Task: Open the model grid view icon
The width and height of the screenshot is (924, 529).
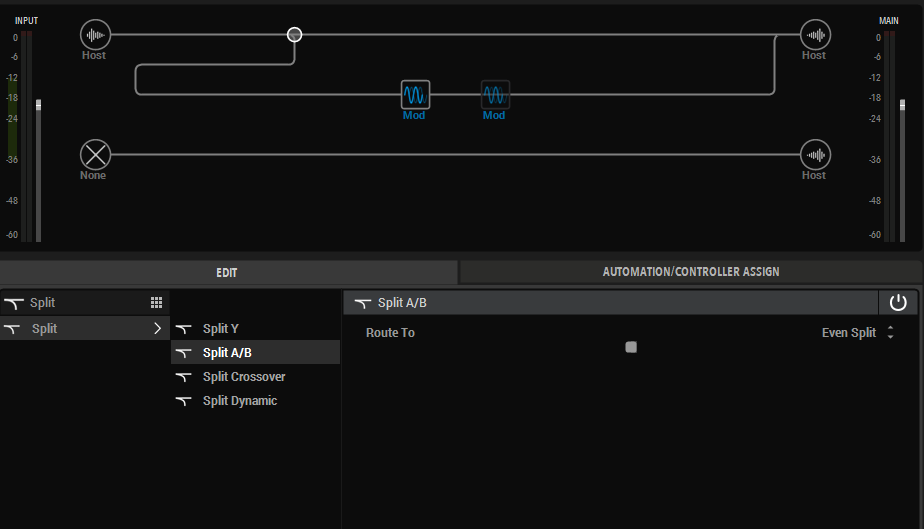Action: (x=156, y=303)
